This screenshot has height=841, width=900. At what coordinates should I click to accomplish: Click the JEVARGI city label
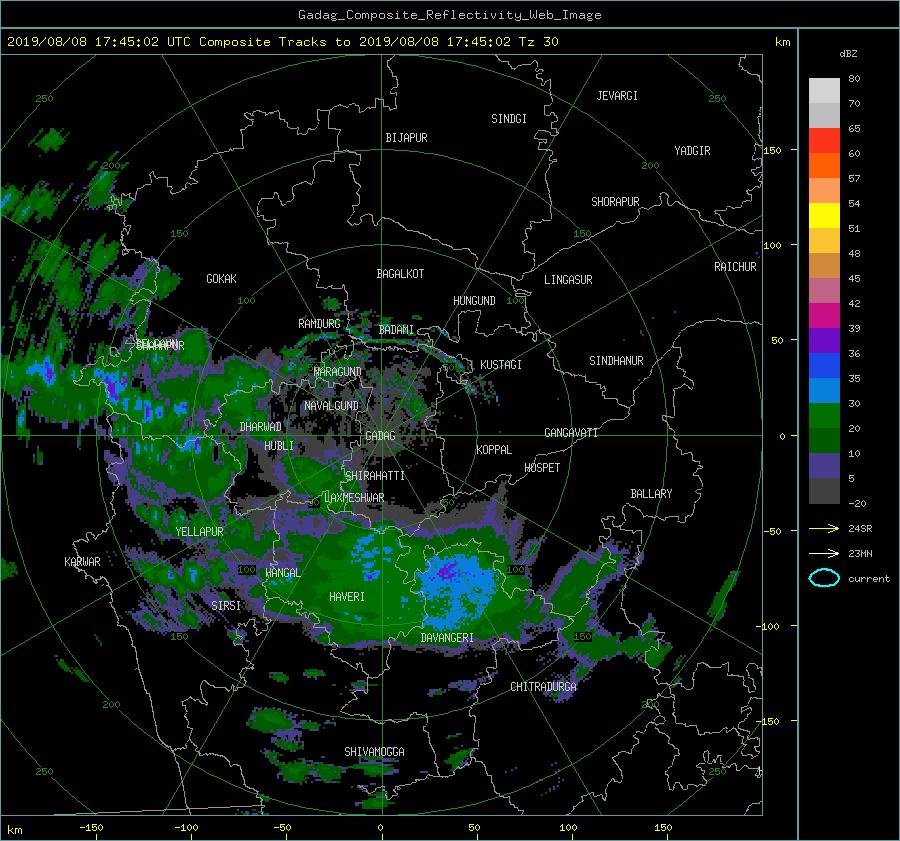pos(617,96)
